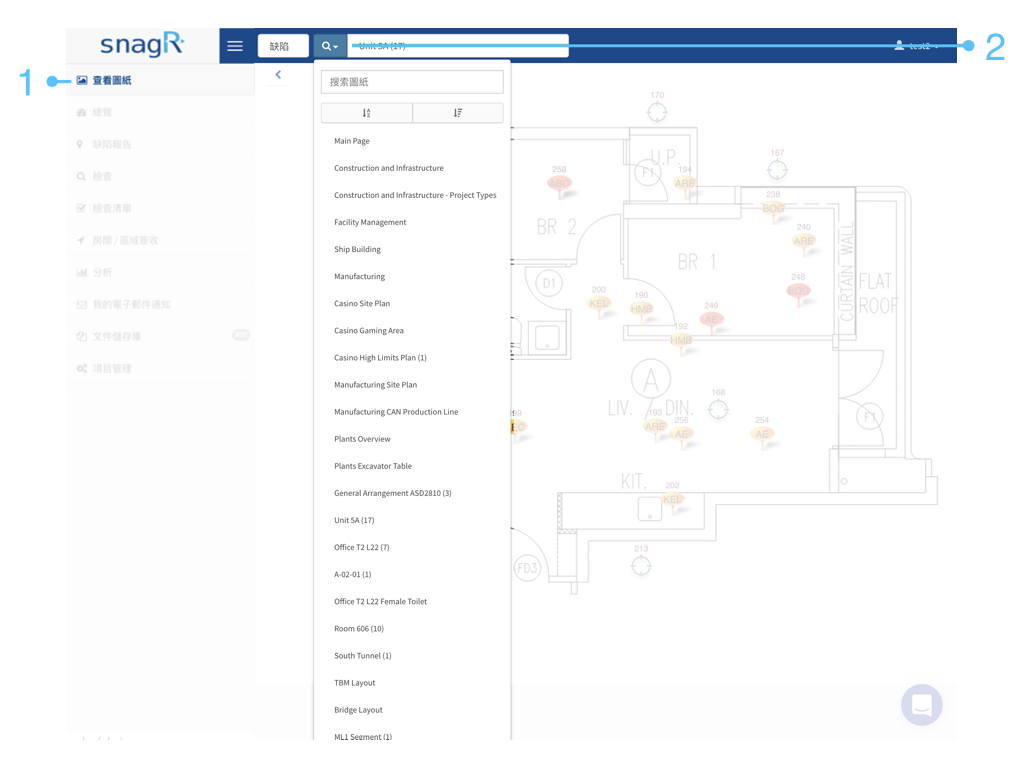Open 檢查清單 checklist in the sidebar

coord(160,208)
